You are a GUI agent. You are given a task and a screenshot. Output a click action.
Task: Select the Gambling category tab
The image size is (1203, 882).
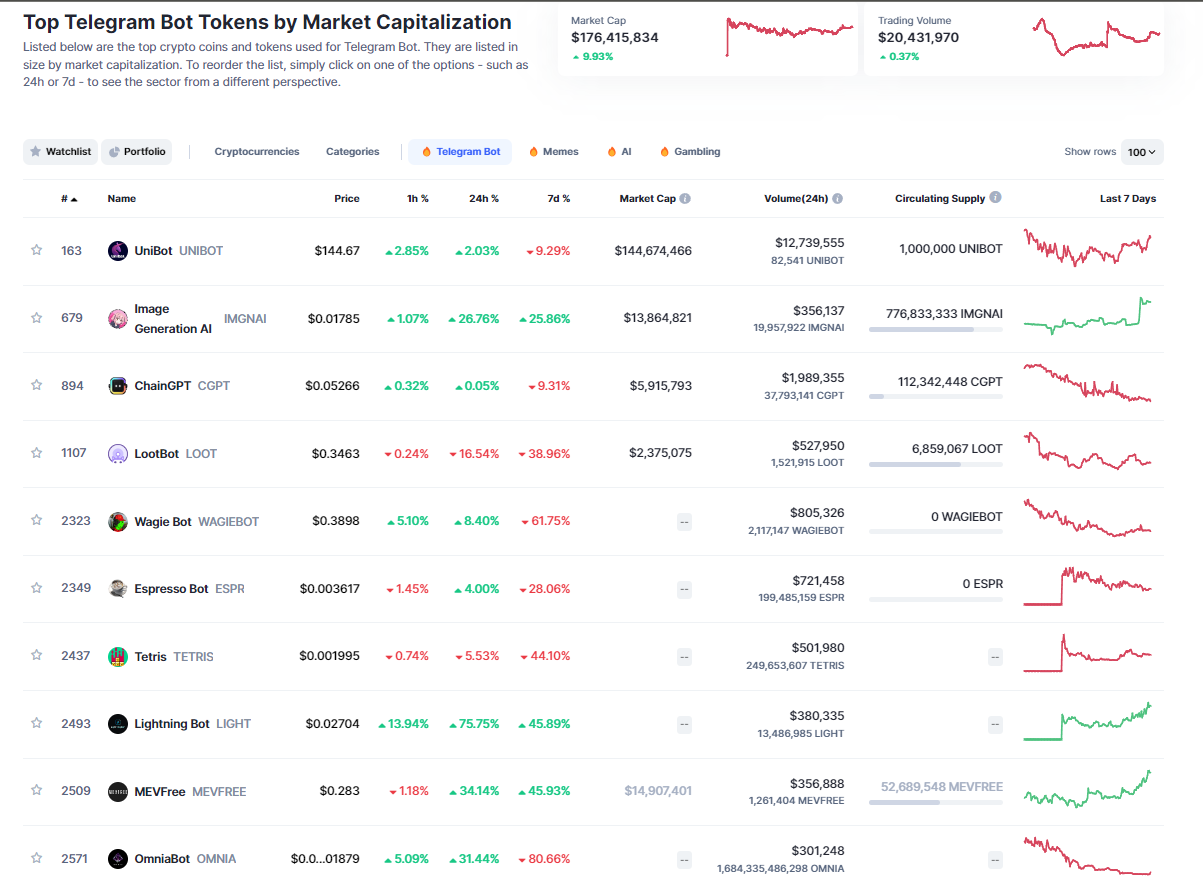click(x=689, y=152)
